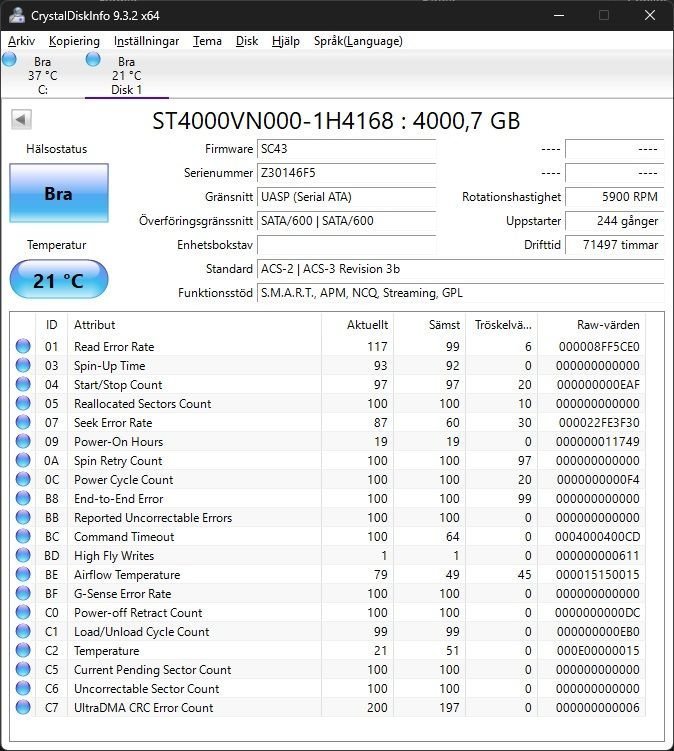Screen dimensions: 674x751
Task: Open the Inställningar menu
Action: pyautogui.click(x=146, y=41)
